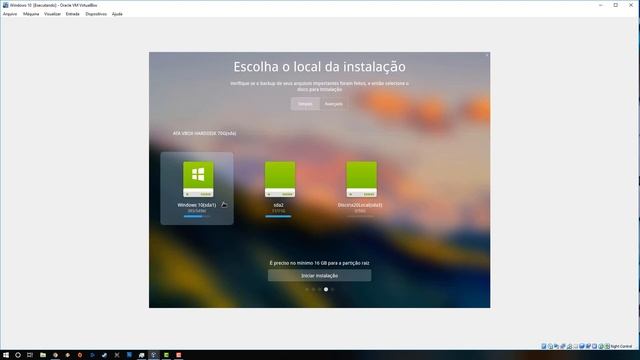Click the Windows 10(sda1) usage bar
Image resolution: width=640 pixels, height=360 pixels.
coord(197,216)
